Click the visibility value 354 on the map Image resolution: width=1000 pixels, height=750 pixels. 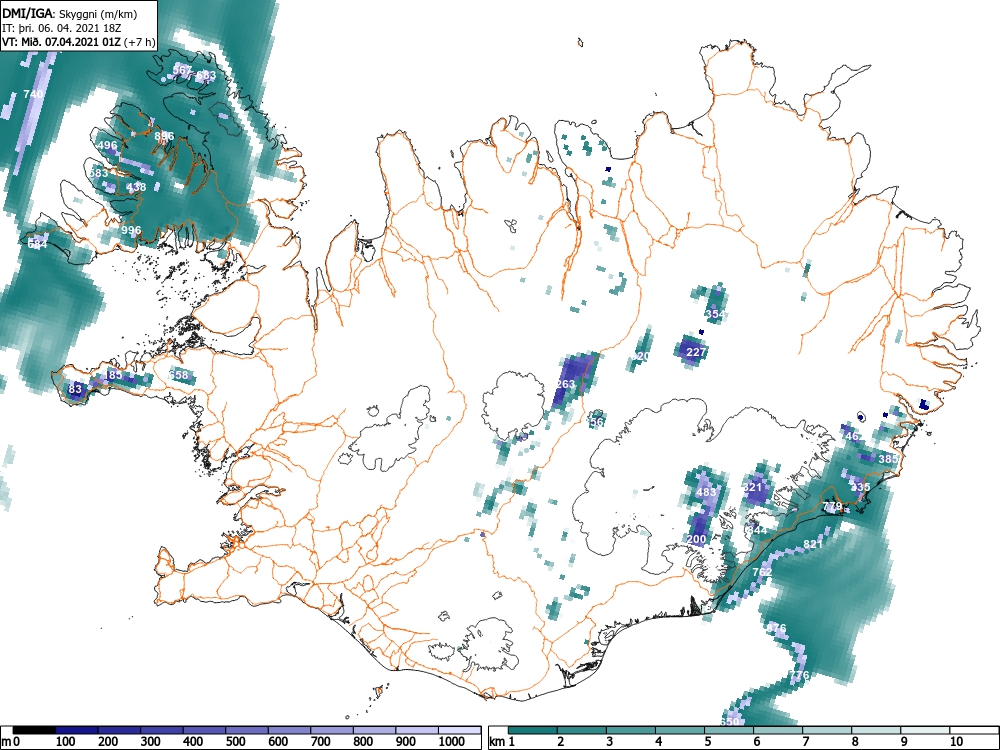pyautogui.click(x=716, y=314)
